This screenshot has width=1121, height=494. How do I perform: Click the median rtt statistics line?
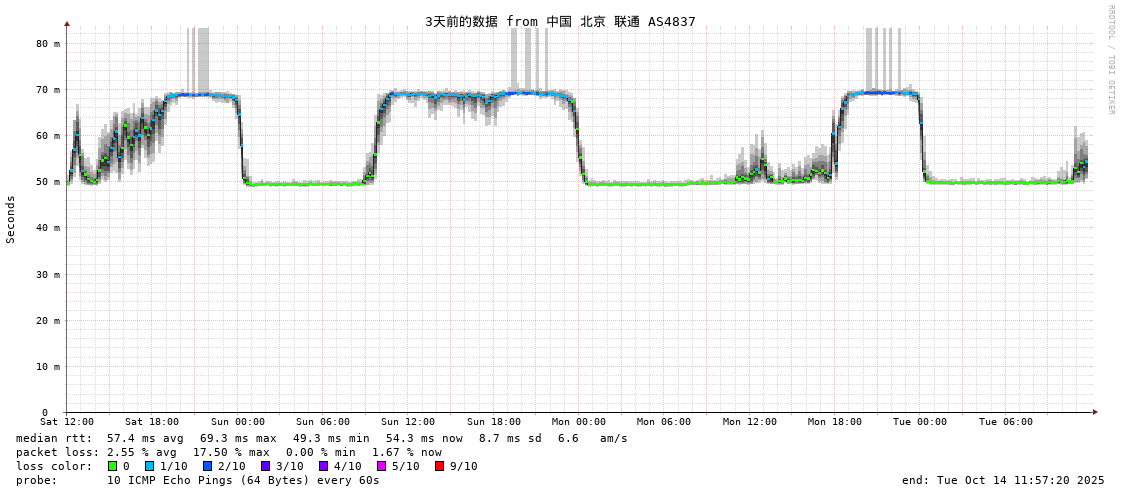pyautogui.click(x=320, y=438)
